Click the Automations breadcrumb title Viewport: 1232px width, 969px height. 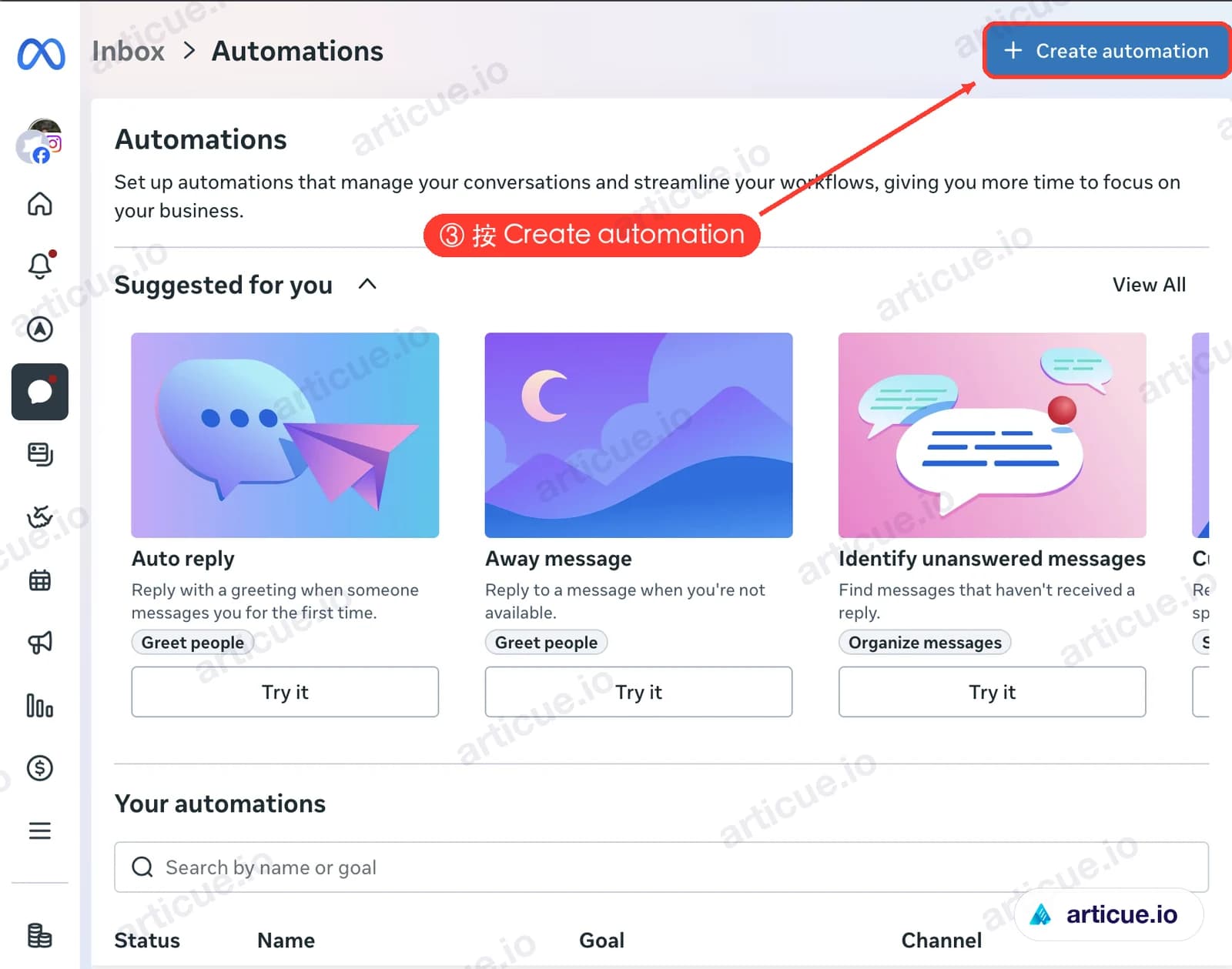pyautogui.click(x=297, y=51)
